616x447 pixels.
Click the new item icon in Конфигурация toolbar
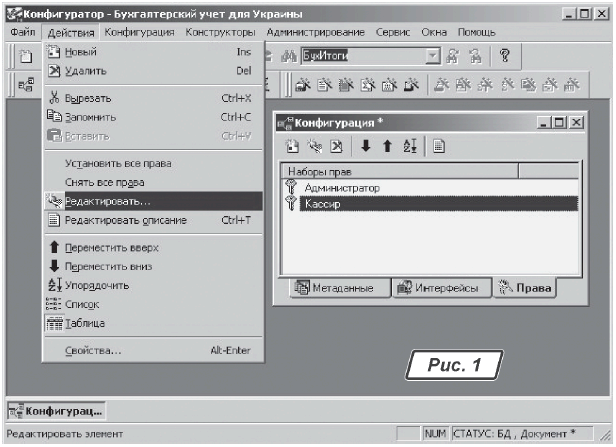tap(292, 145)
